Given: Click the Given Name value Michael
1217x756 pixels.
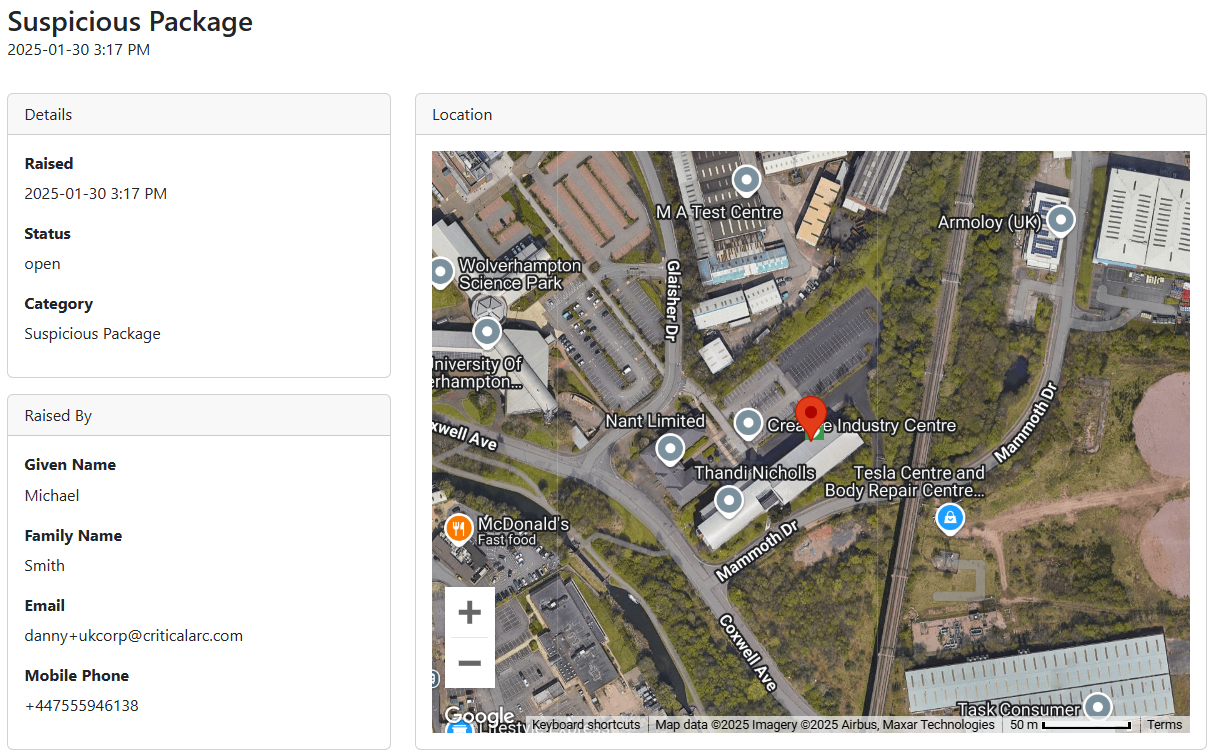Looking at the screenshot, I should 52,496.
